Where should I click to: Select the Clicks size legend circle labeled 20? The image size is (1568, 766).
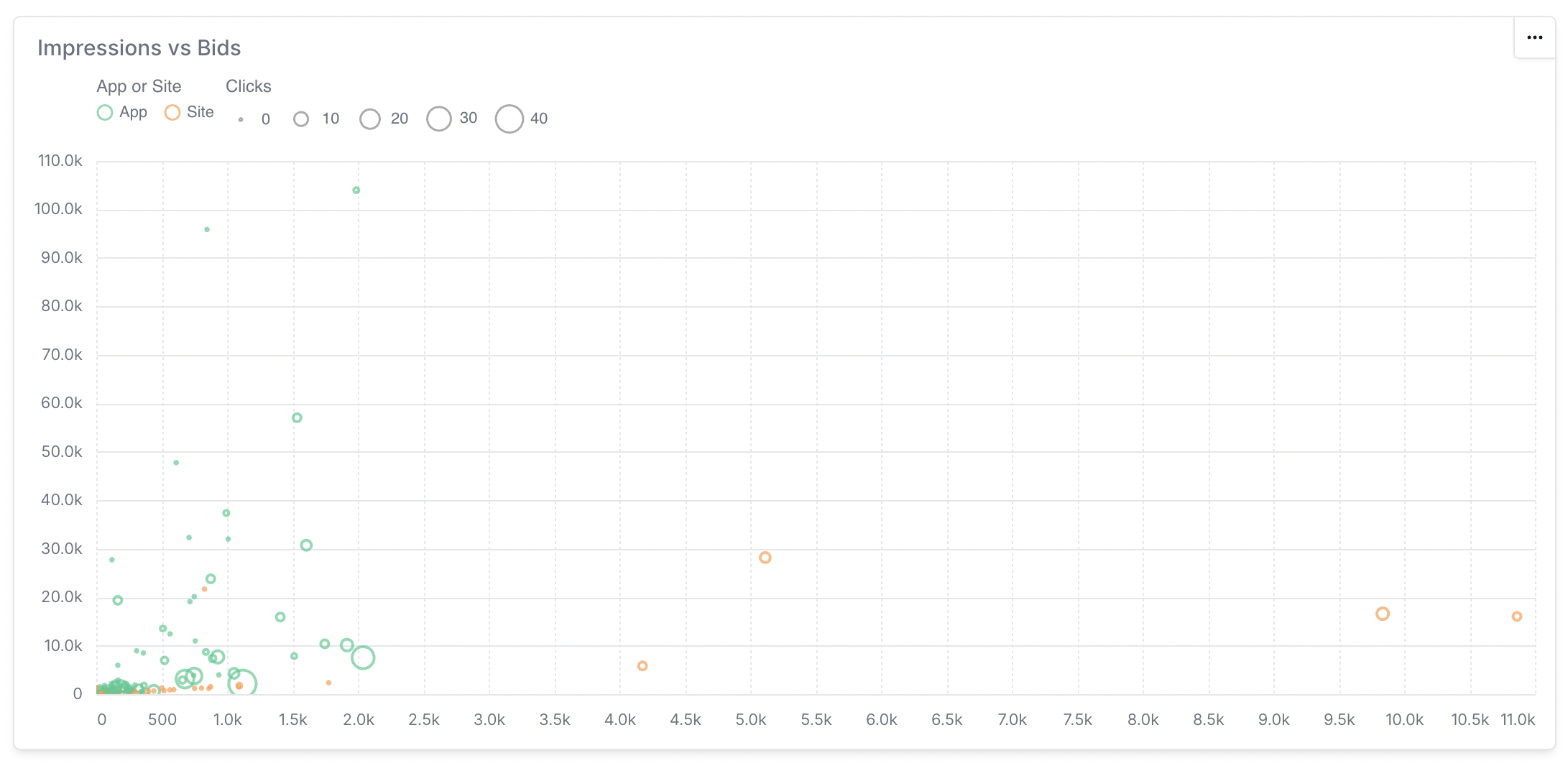pyautogui.click(x=371, y=119)
